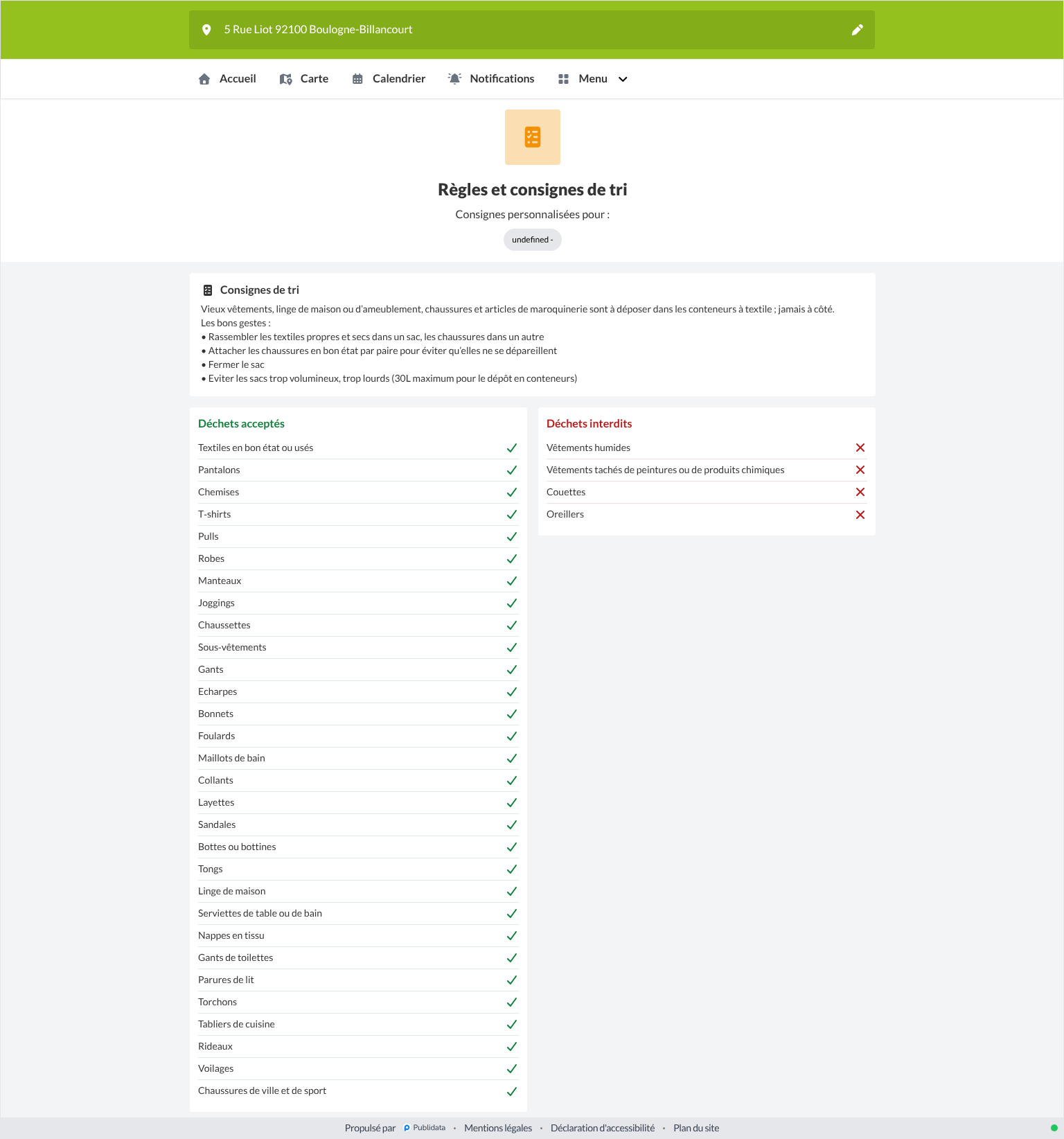Image resolution: width=1064 pixels, height=1139 pixels.
Task: Click the green checkmark for Pantalons
Action: coord(512,470)
